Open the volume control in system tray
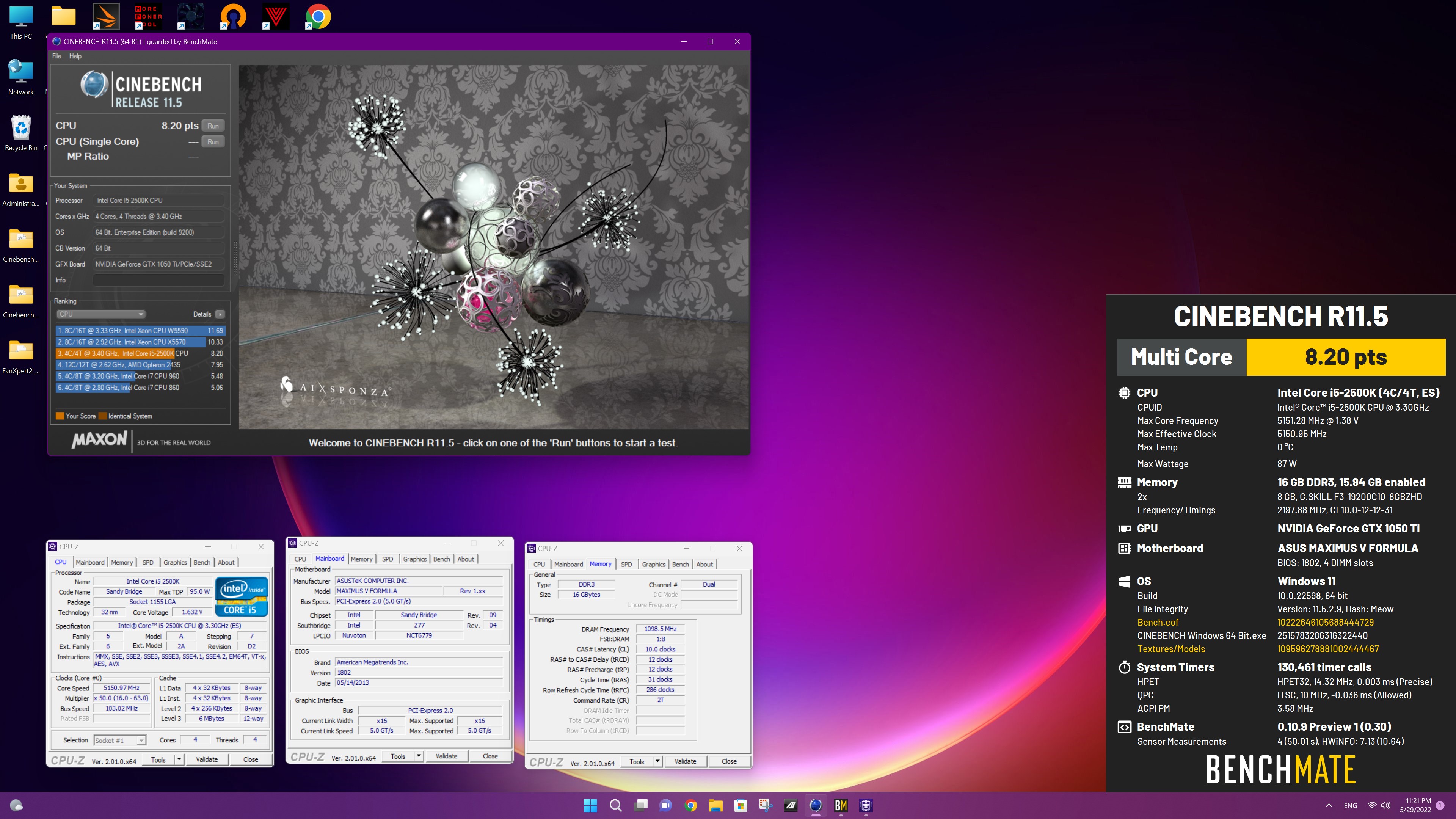This screenshot has width=1456, height=819. 1386,805
